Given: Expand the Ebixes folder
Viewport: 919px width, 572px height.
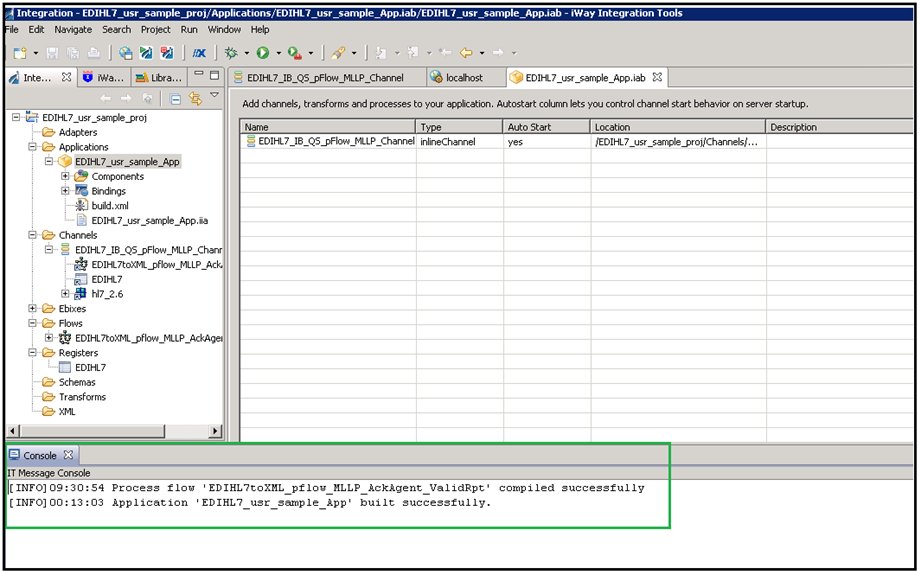Looking at the screenshot, I should pos(33,309).
